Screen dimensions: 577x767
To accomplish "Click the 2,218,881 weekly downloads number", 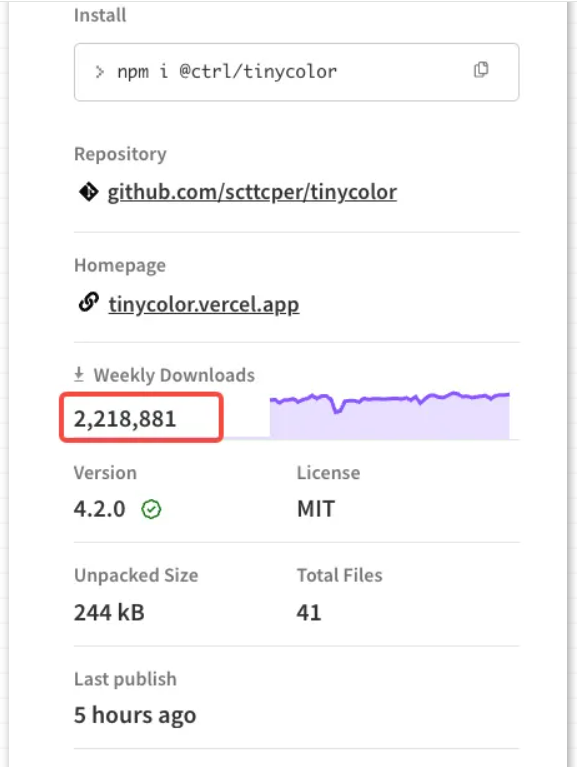I will pyautogui.click(x=125, y=419).
